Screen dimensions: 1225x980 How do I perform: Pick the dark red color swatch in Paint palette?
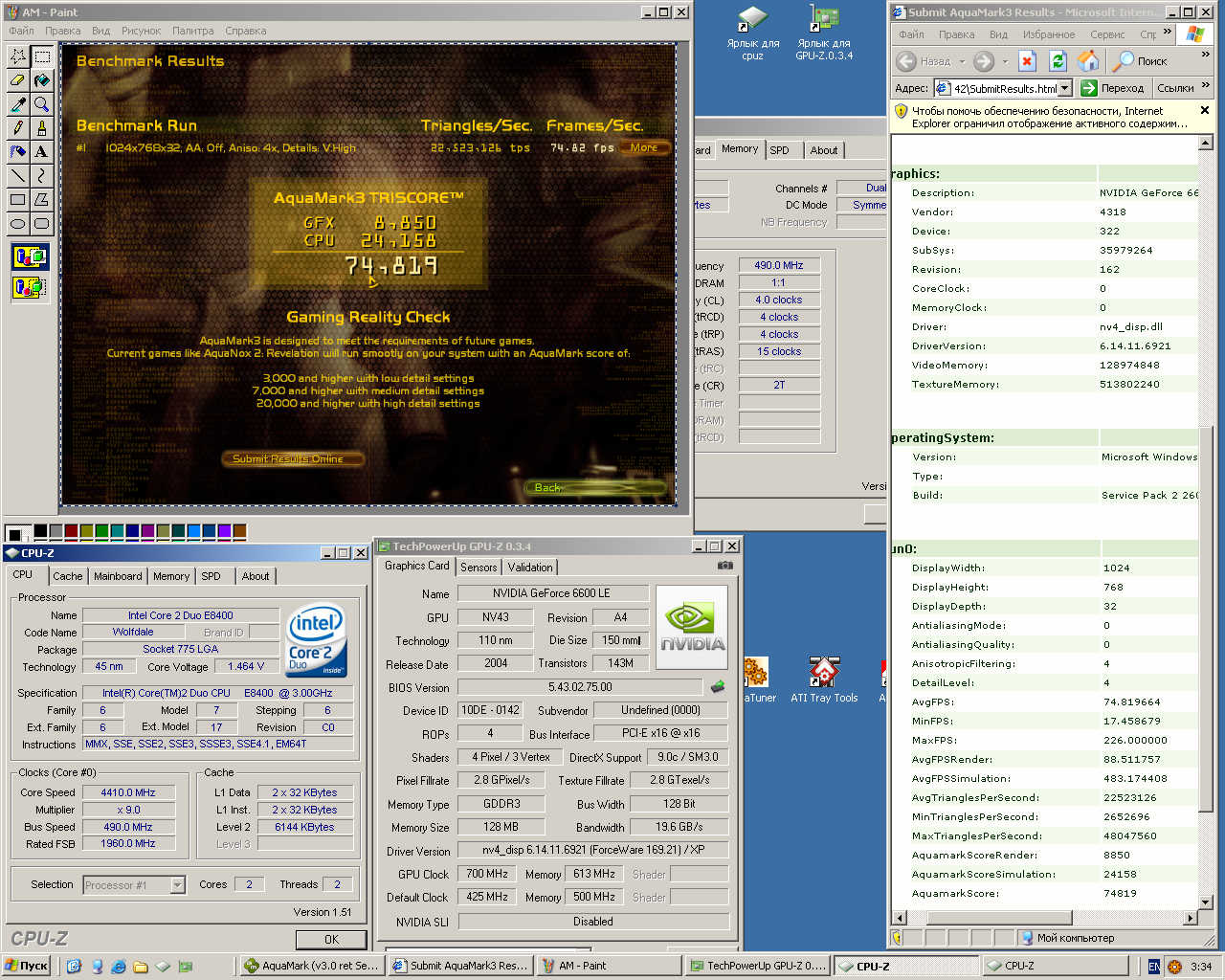[71, 530]
